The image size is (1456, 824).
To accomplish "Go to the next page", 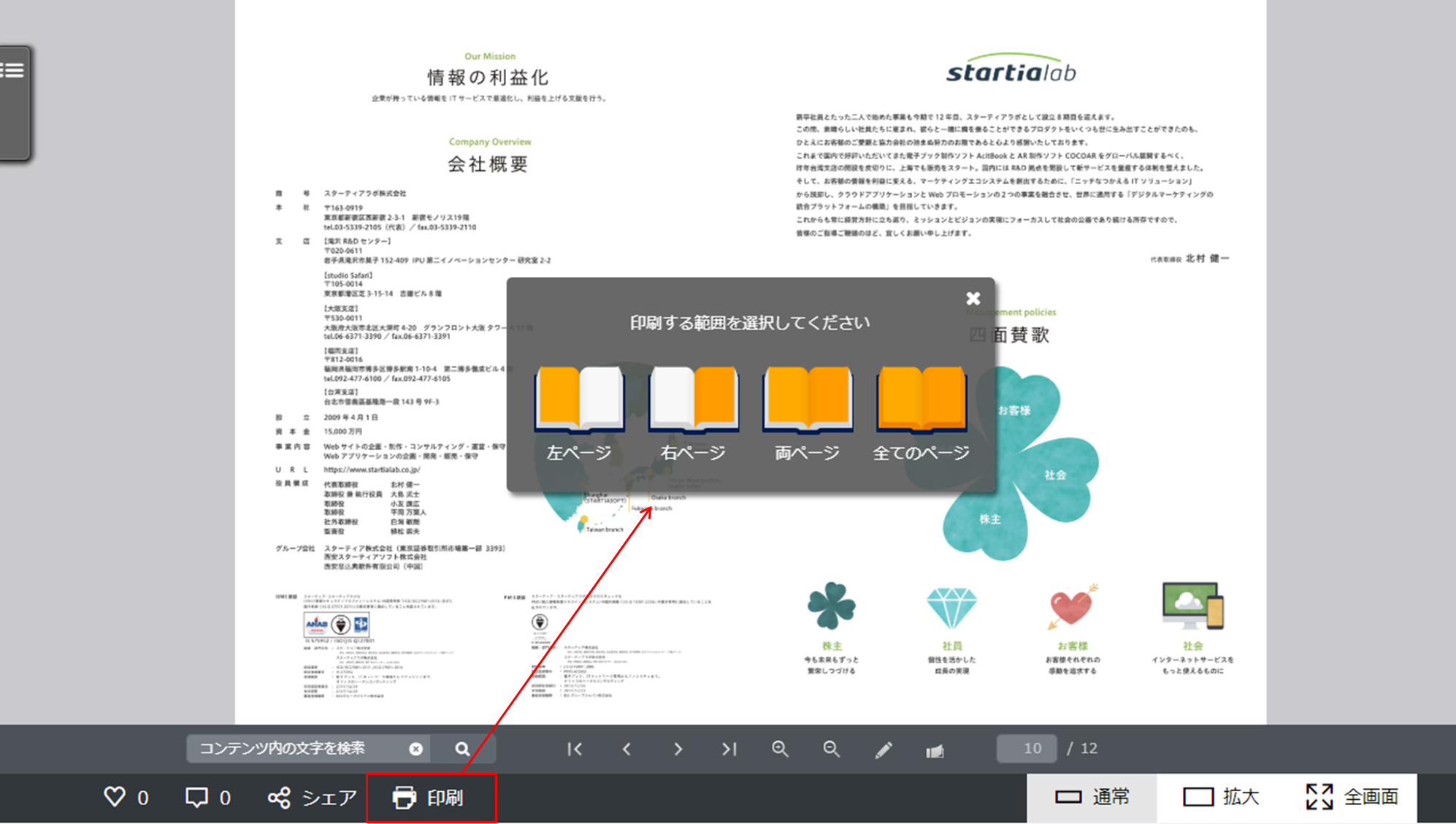I will [x=678, y=749].
